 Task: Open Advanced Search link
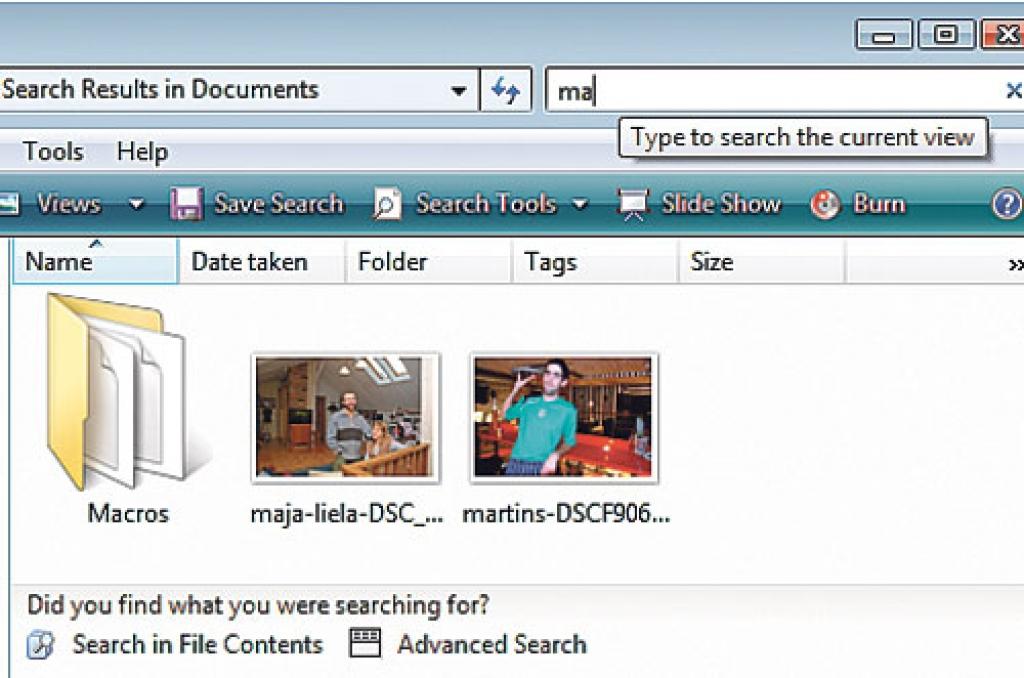(x=491, y=645)
